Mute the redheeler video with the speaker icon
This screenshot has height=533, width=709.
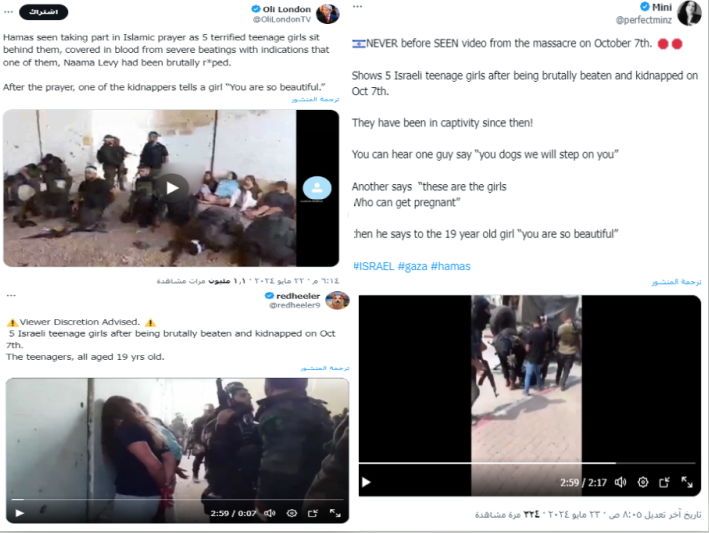point(269,513)
